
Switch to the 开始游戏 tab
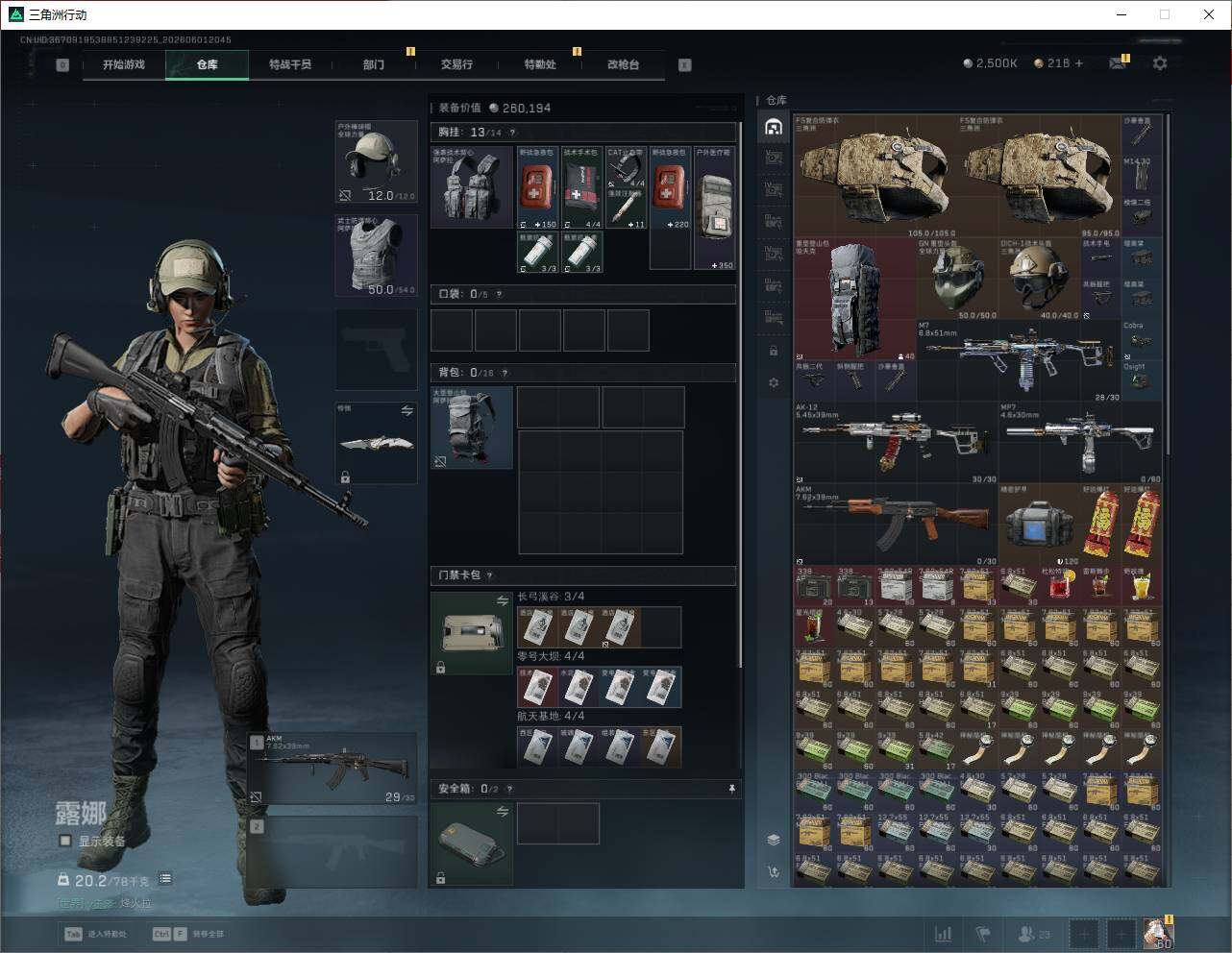[124, 64]
